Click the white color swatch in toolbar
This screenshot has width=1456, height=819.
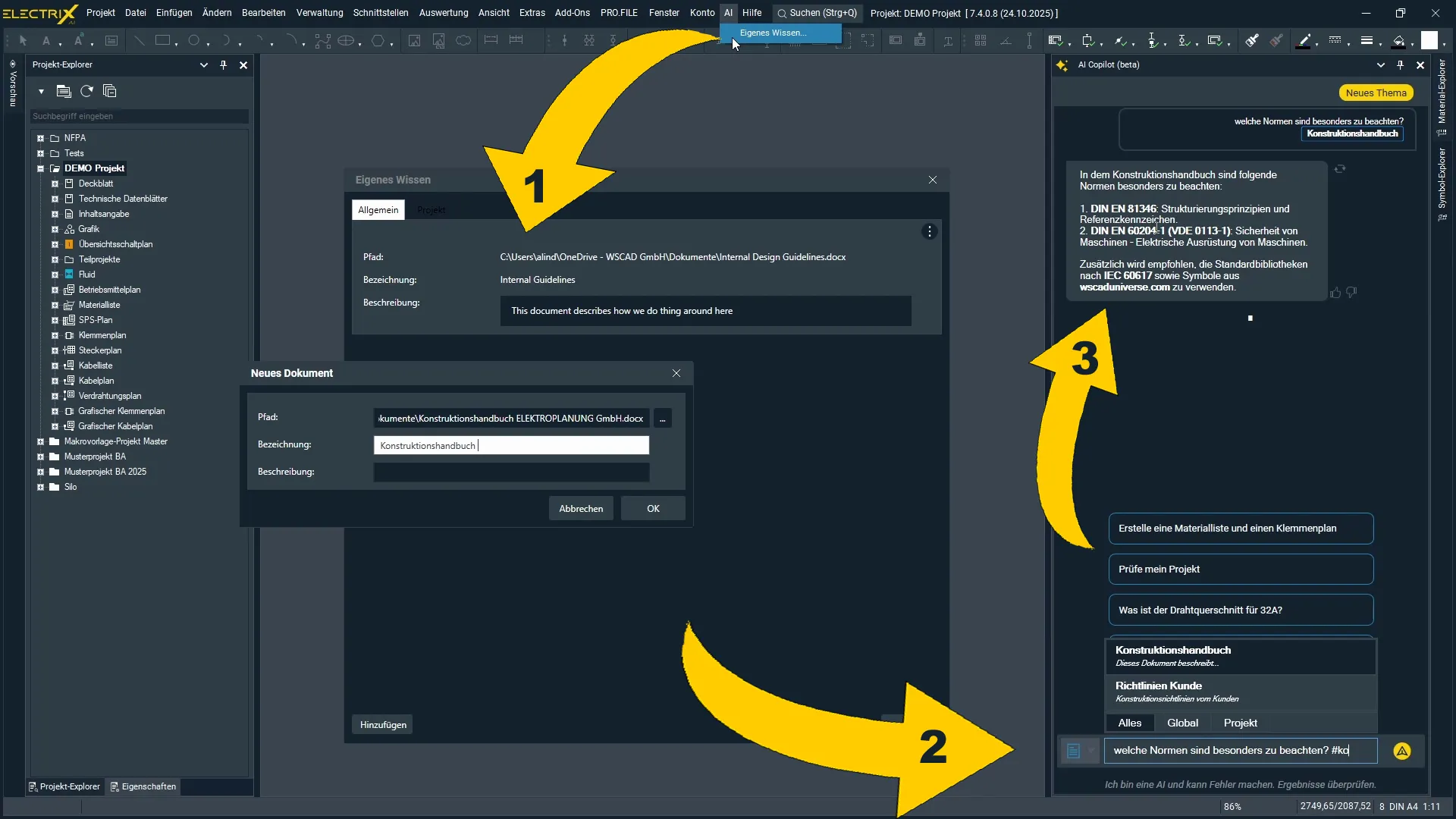point(1429,41)
